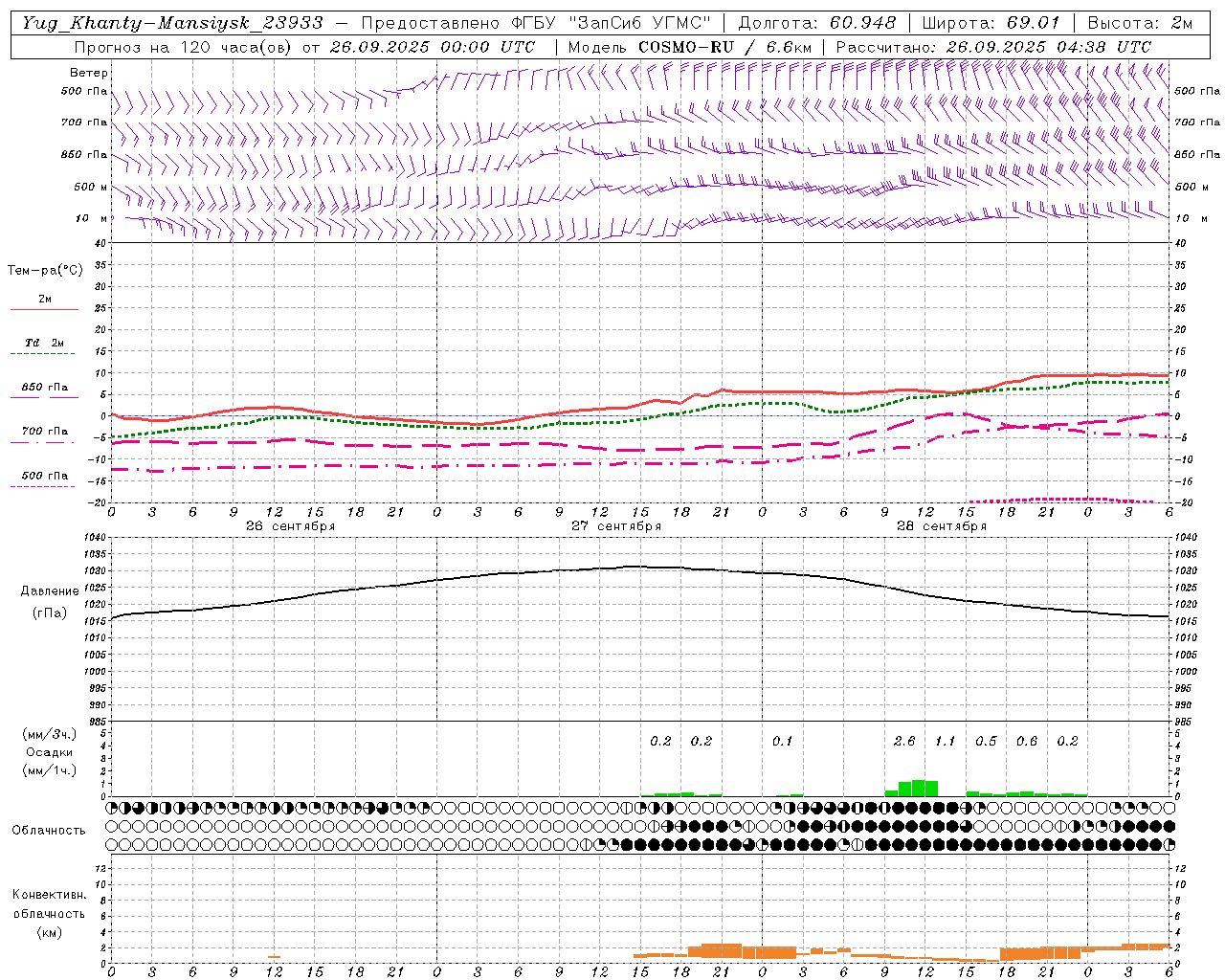
Task: Click the Конвективн. label of convective cloud panel
Action: coord(50,895)
